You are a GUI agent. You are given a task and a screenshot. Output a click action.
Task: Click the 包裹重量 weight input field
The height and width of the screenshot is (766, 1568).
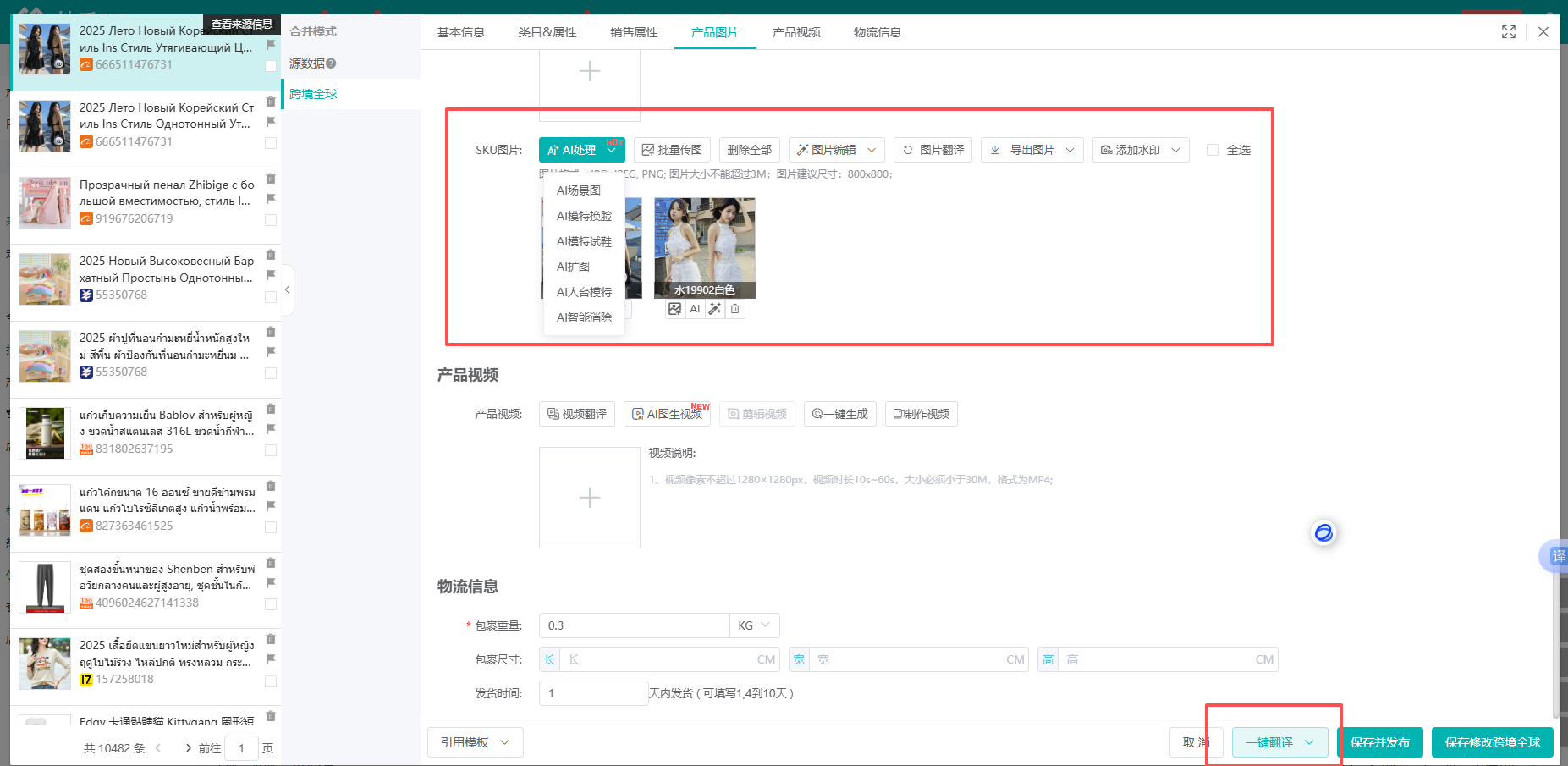click(634, 625)
